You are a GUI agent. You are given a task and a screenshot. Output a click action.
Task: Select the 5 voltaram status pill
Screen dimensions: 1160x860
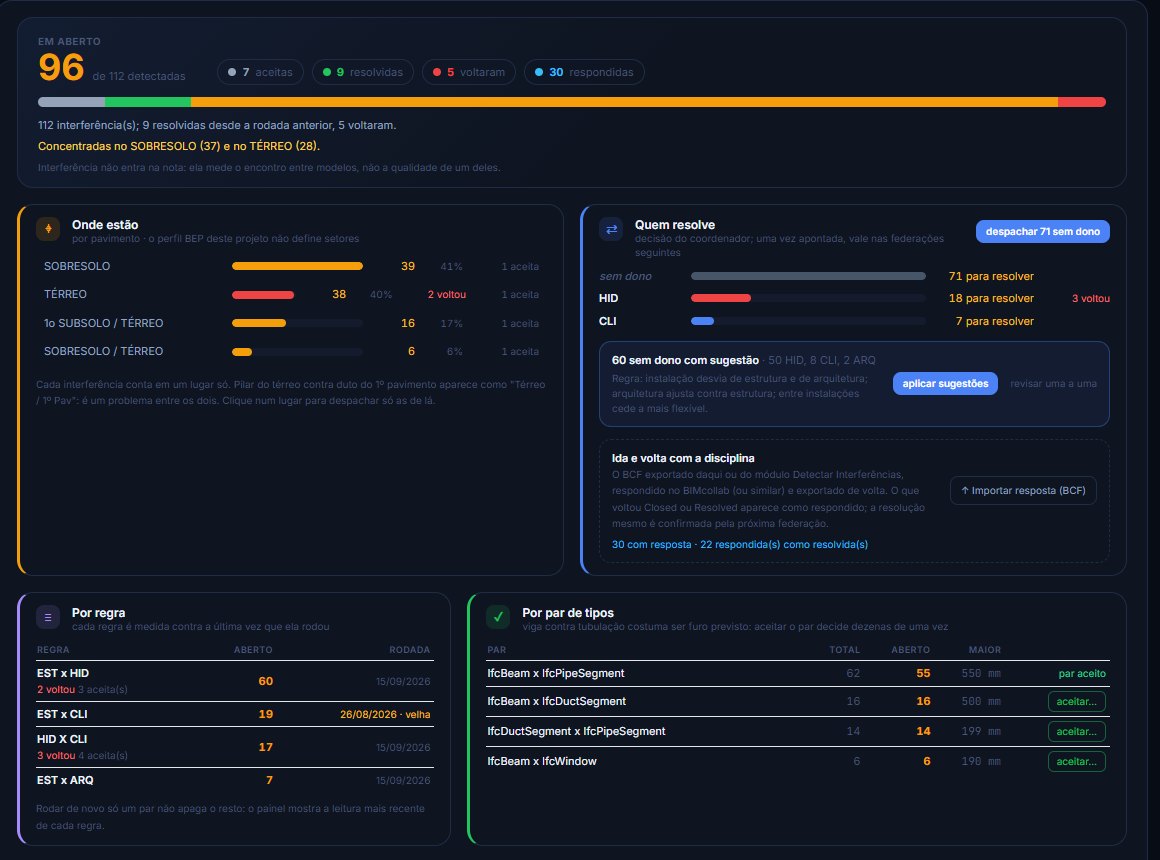coord(468,72)
